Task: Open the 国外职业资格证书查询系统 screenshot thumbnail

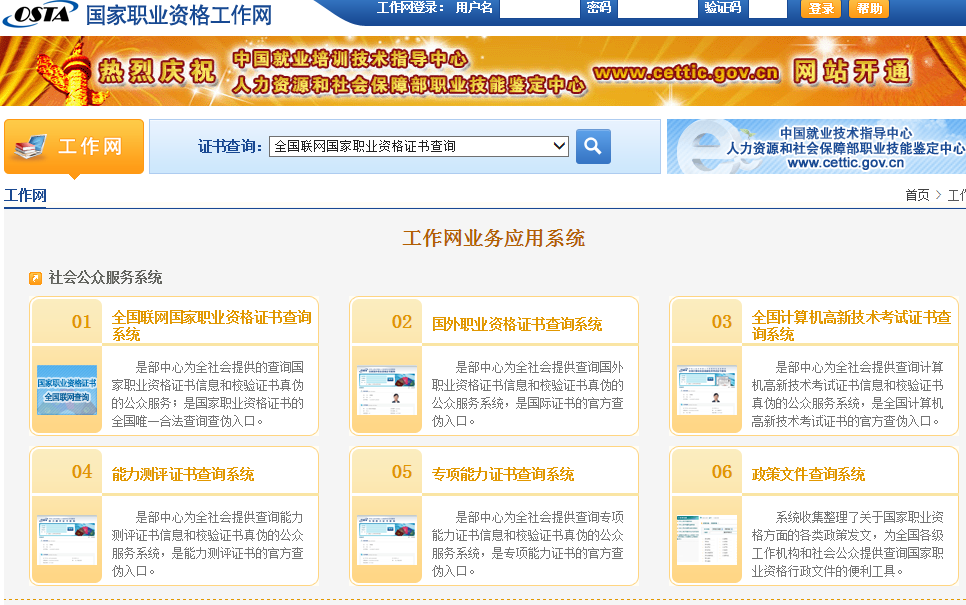Action: pyautogui.click(x=387, y=390)
